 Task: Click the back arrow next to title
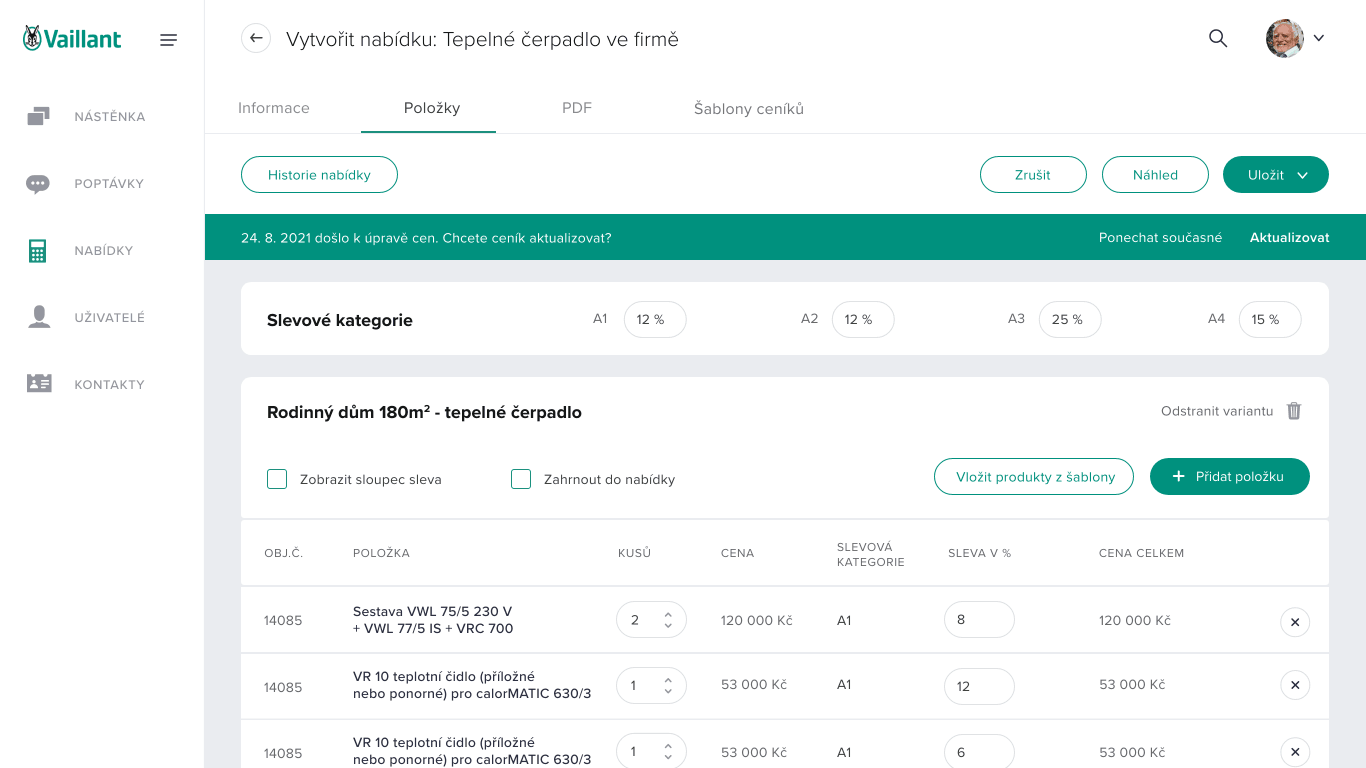point(256,39)
